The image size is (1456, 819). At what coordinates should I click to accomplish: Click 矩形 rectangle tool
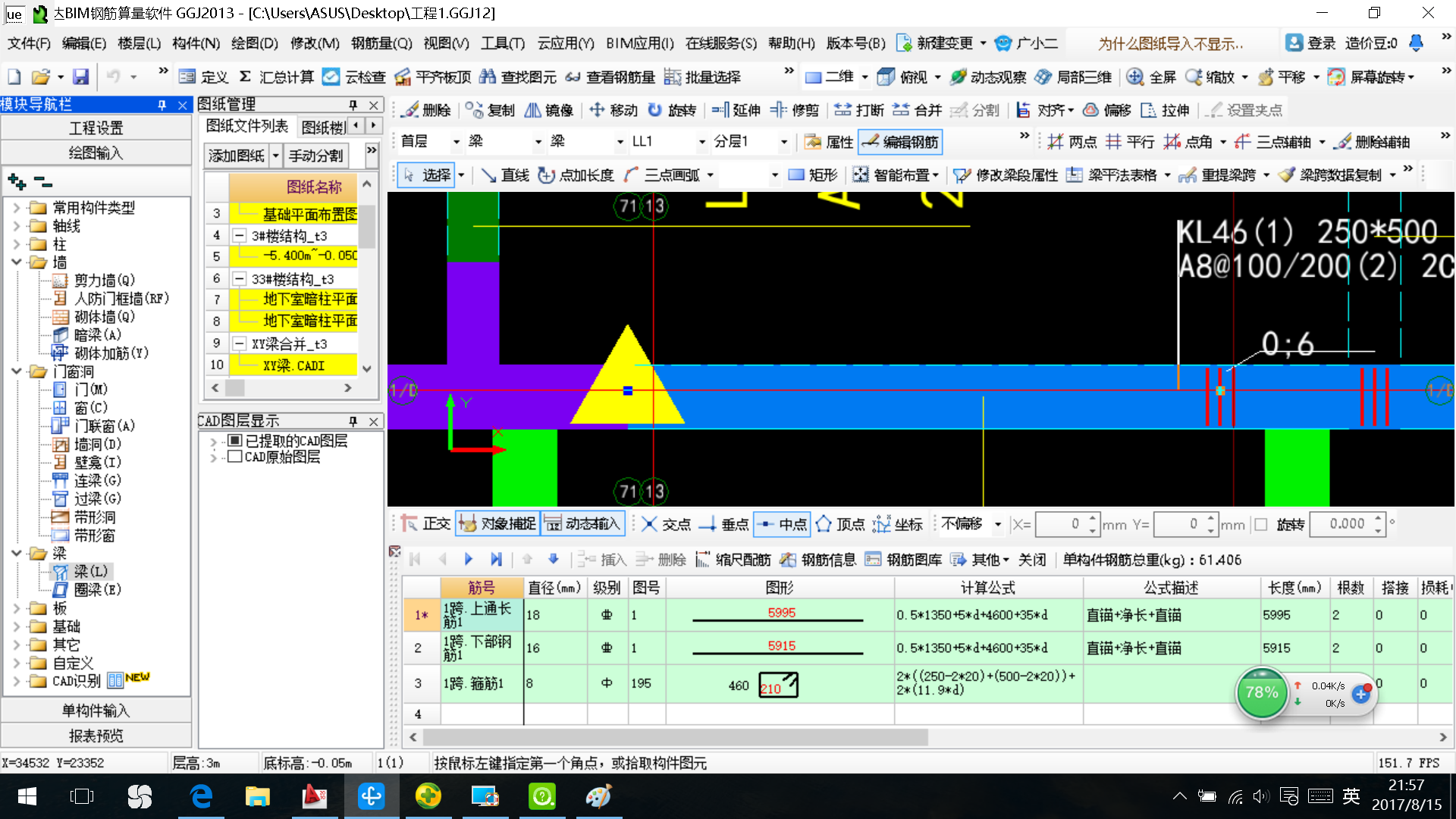click(813, 175)
